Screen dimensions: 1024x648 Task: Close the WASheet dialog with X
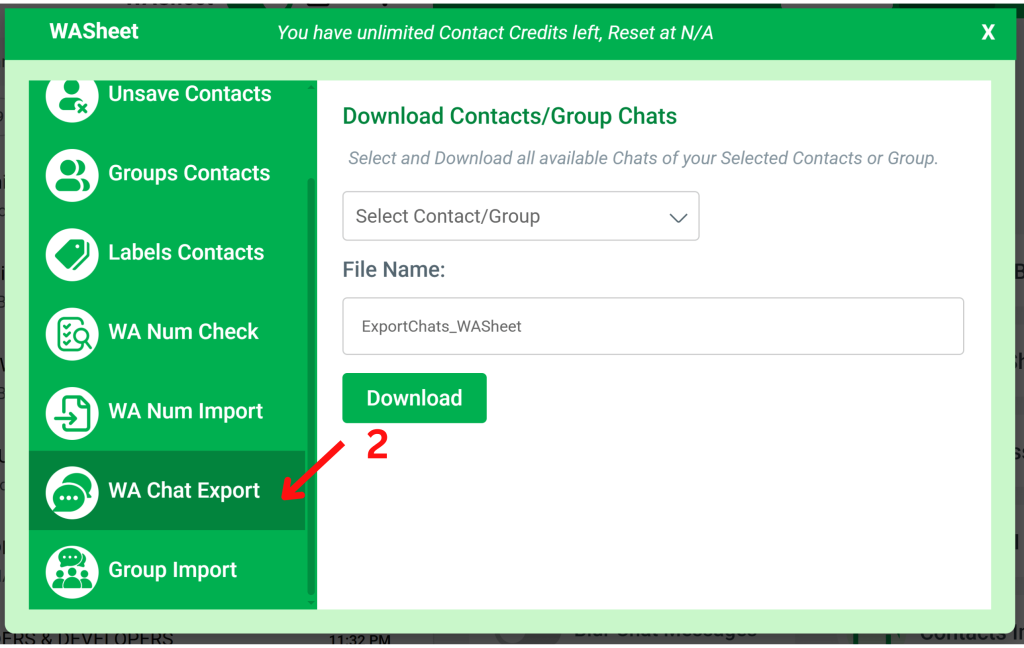pyautogui.click(x=988, y=32)
